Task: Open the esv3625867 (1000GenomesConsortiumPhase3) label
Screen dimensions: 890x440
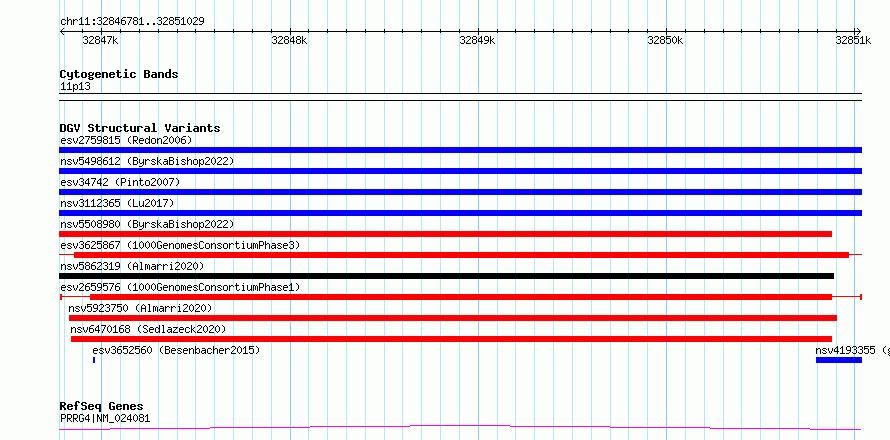Action: tap(180, 245)
